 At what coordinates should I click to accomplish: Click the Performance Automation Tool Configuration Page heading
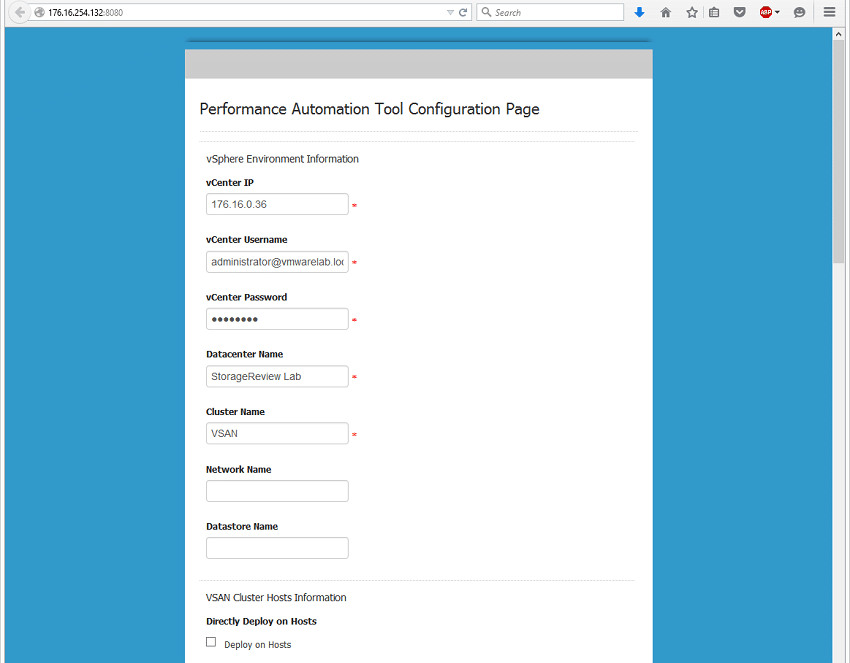click(369, 109)
